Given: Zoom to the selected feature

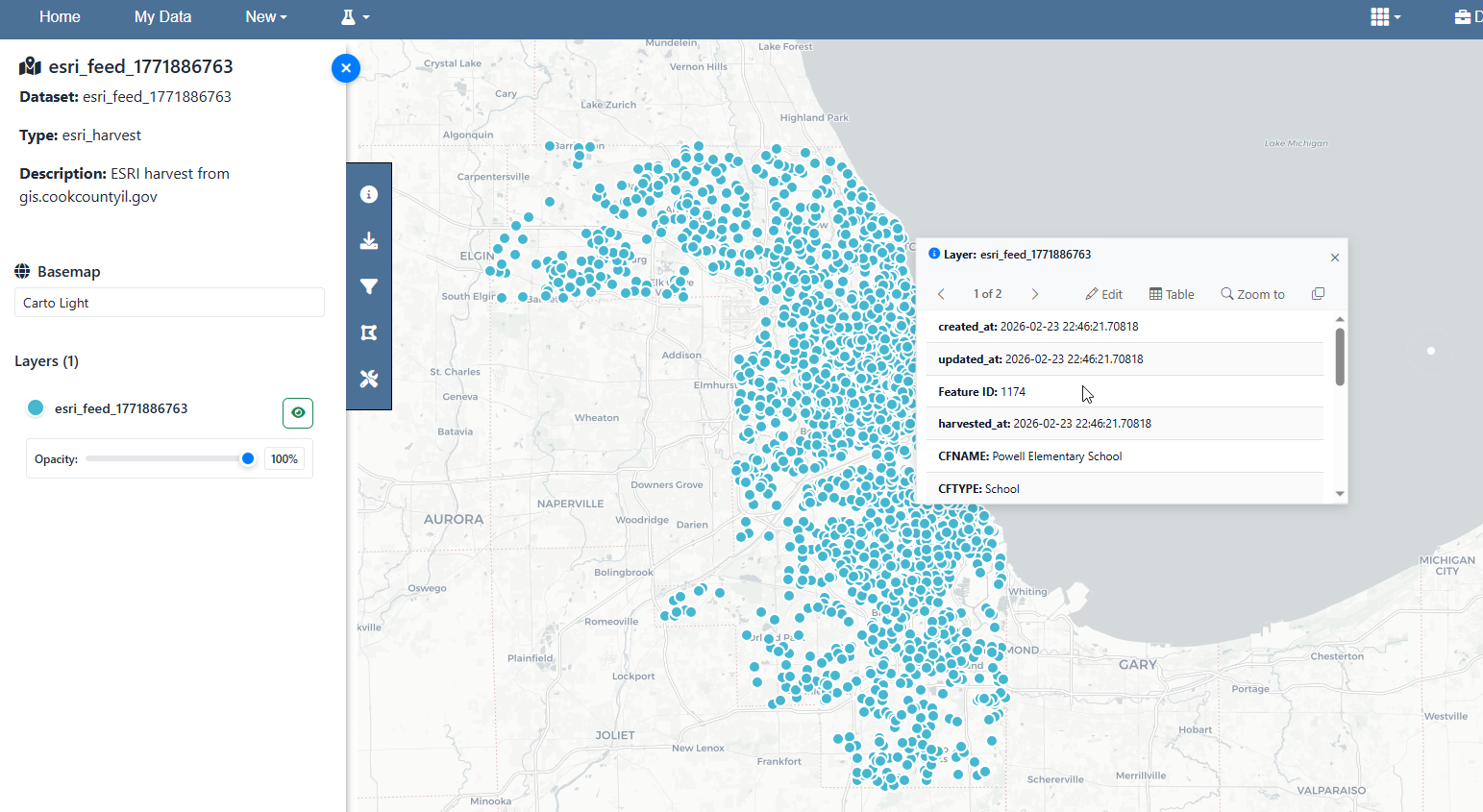Looking at the screenshot, I should click(1252, 294).
